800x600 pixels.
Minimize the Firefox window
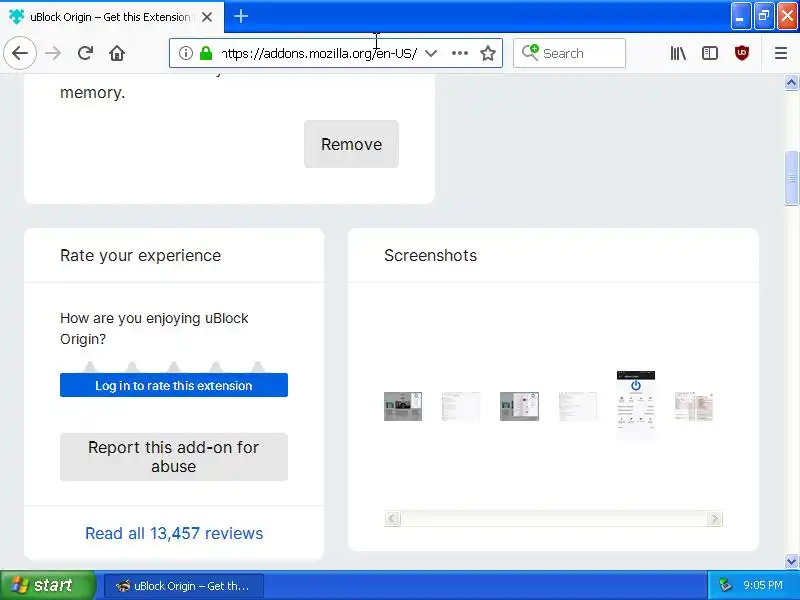coord(740,16)
